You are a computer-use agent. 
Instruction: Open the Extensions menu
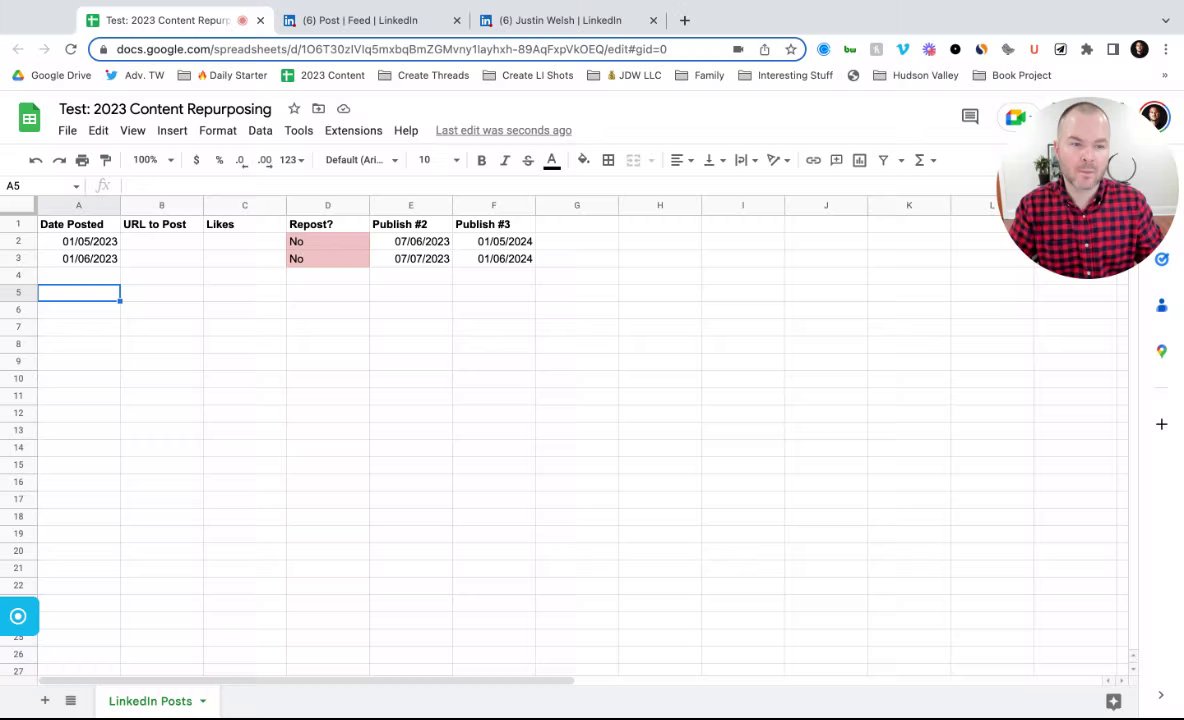(x=353, y=131)
